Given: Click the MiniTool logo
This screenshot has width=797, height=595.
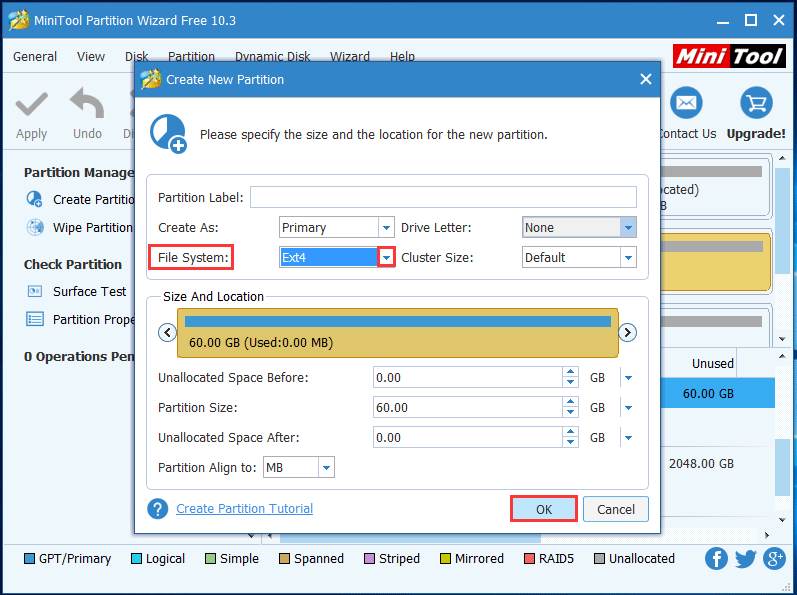Looking at the screenshot, I should (x=729, y=56).
